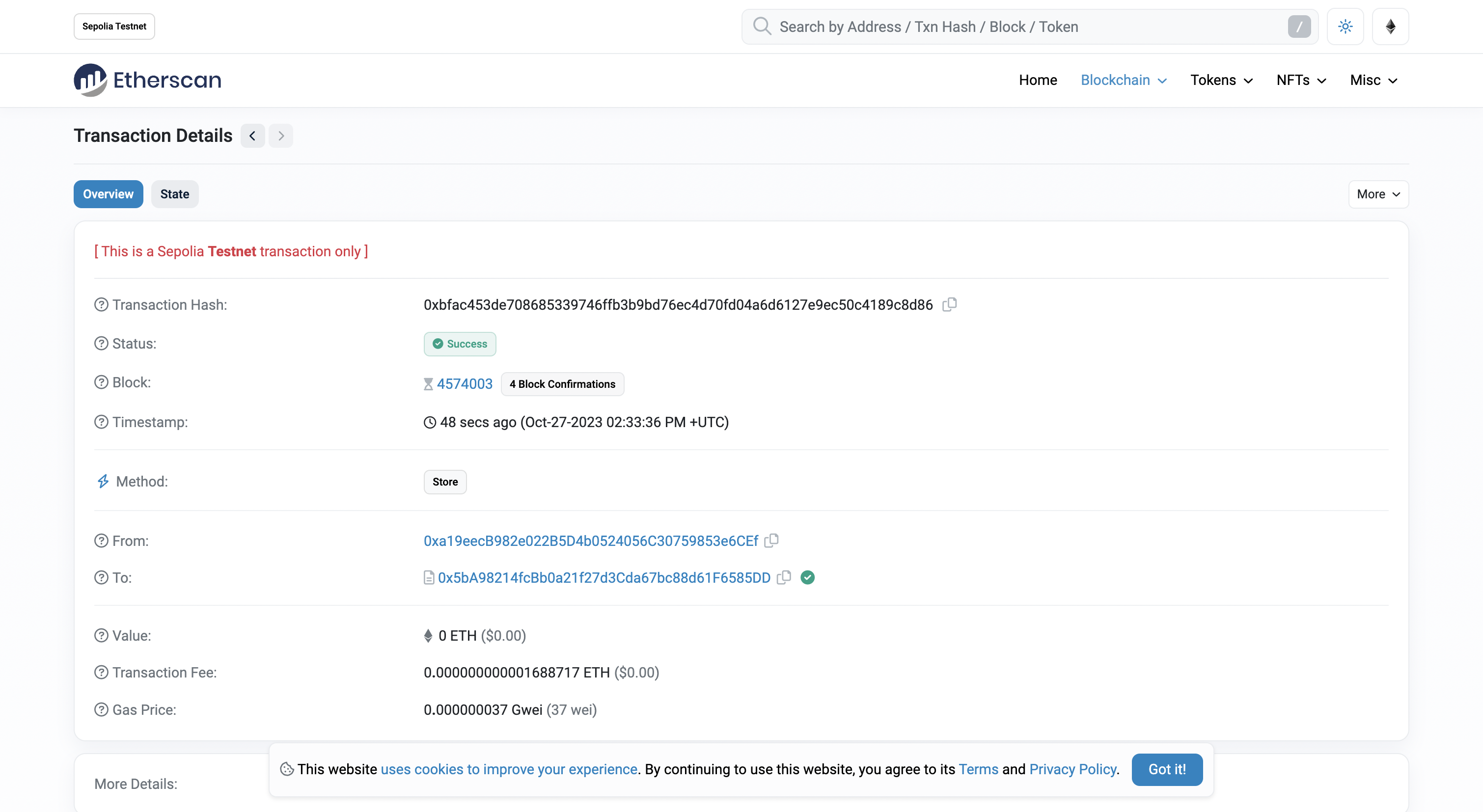
Task: Click the help icon next to Gas Price
Action: [101, 709]
